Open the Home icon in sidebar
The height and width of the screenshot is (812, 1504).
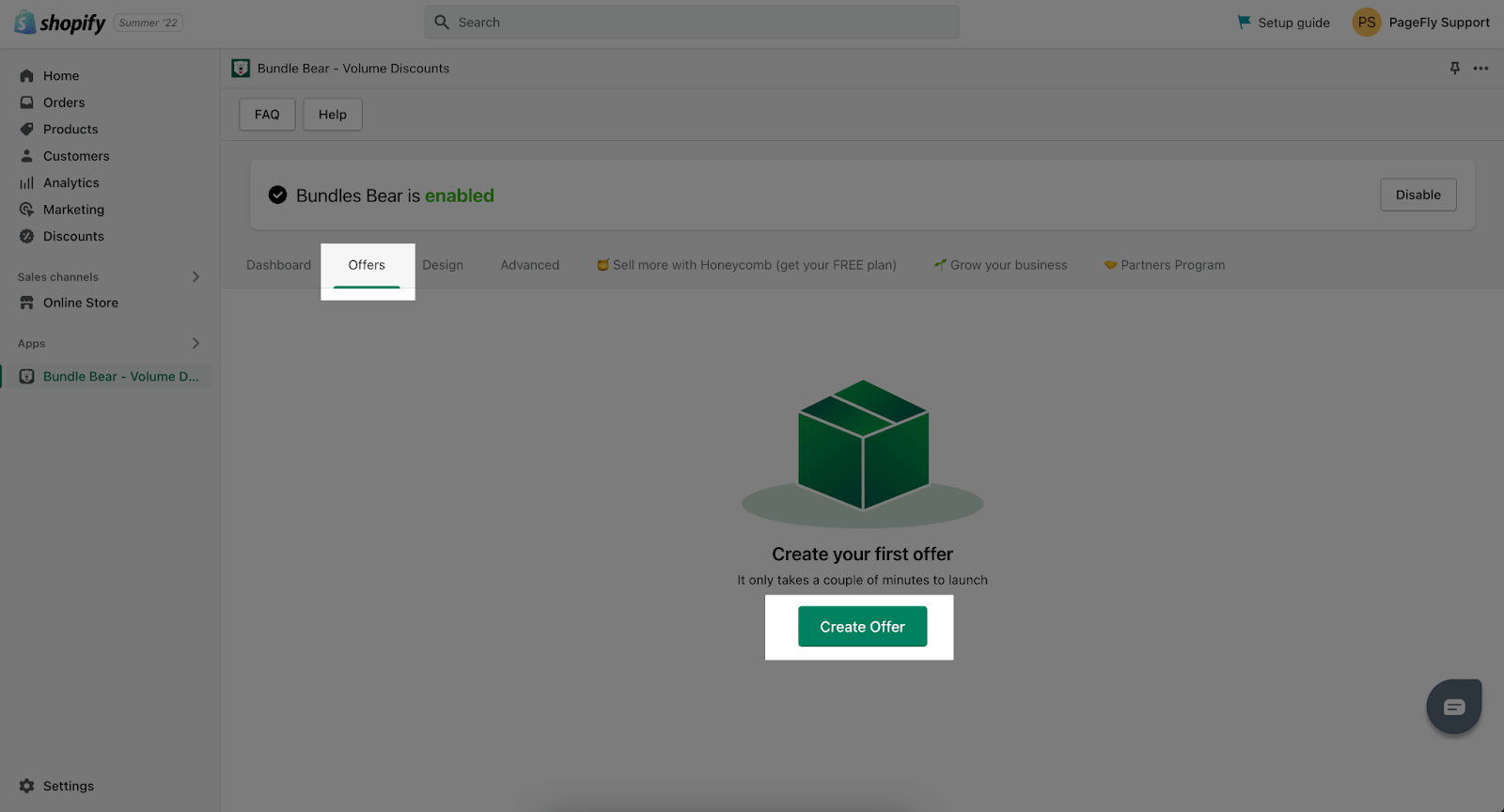[26, 76]
